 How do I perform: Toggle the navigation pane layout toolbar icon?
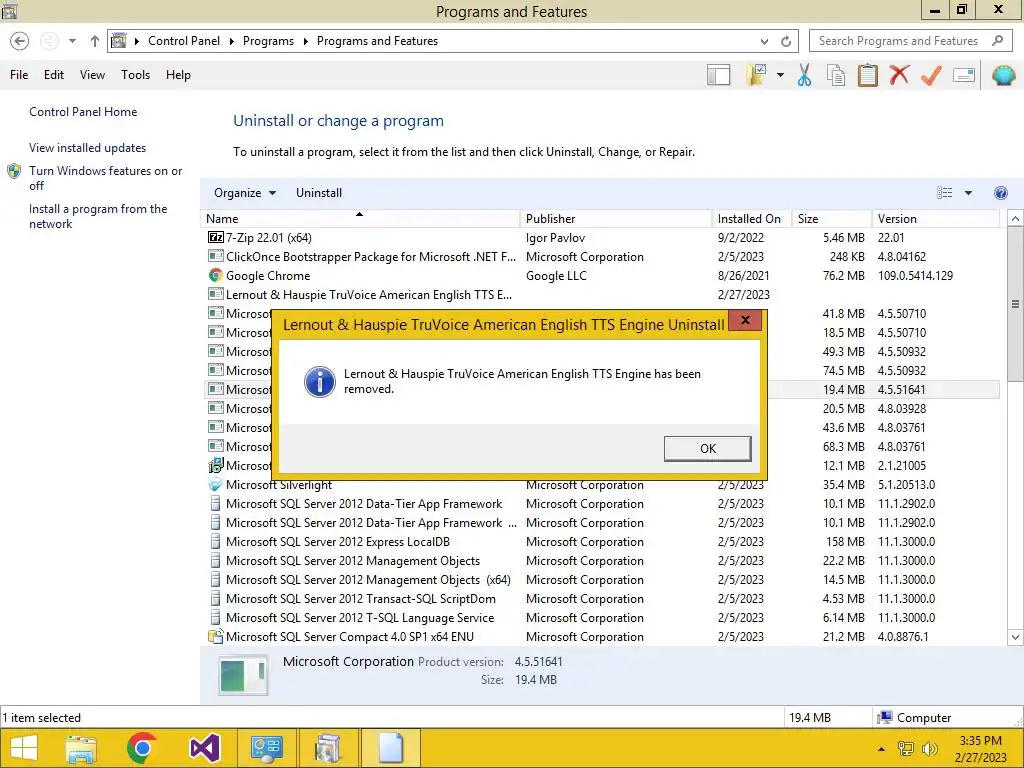(718, 75)
